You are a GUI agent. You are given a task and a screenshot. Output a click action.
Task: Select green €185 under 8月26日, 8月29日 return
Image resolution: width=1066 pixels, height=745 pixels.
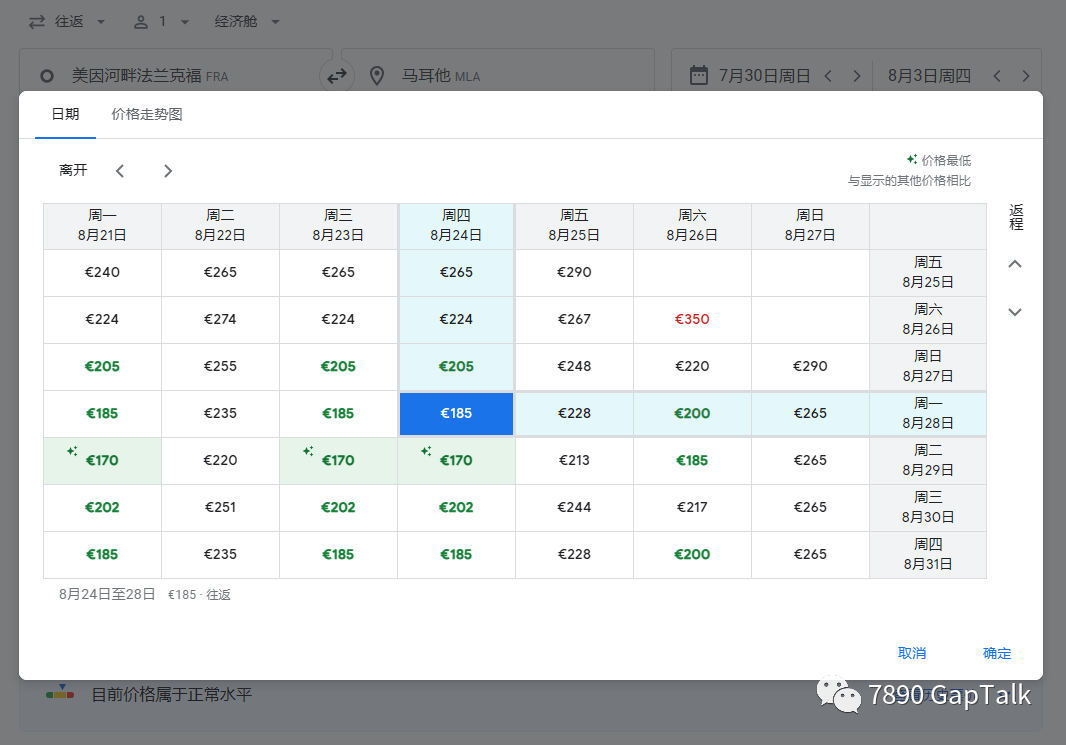point(692,461)
